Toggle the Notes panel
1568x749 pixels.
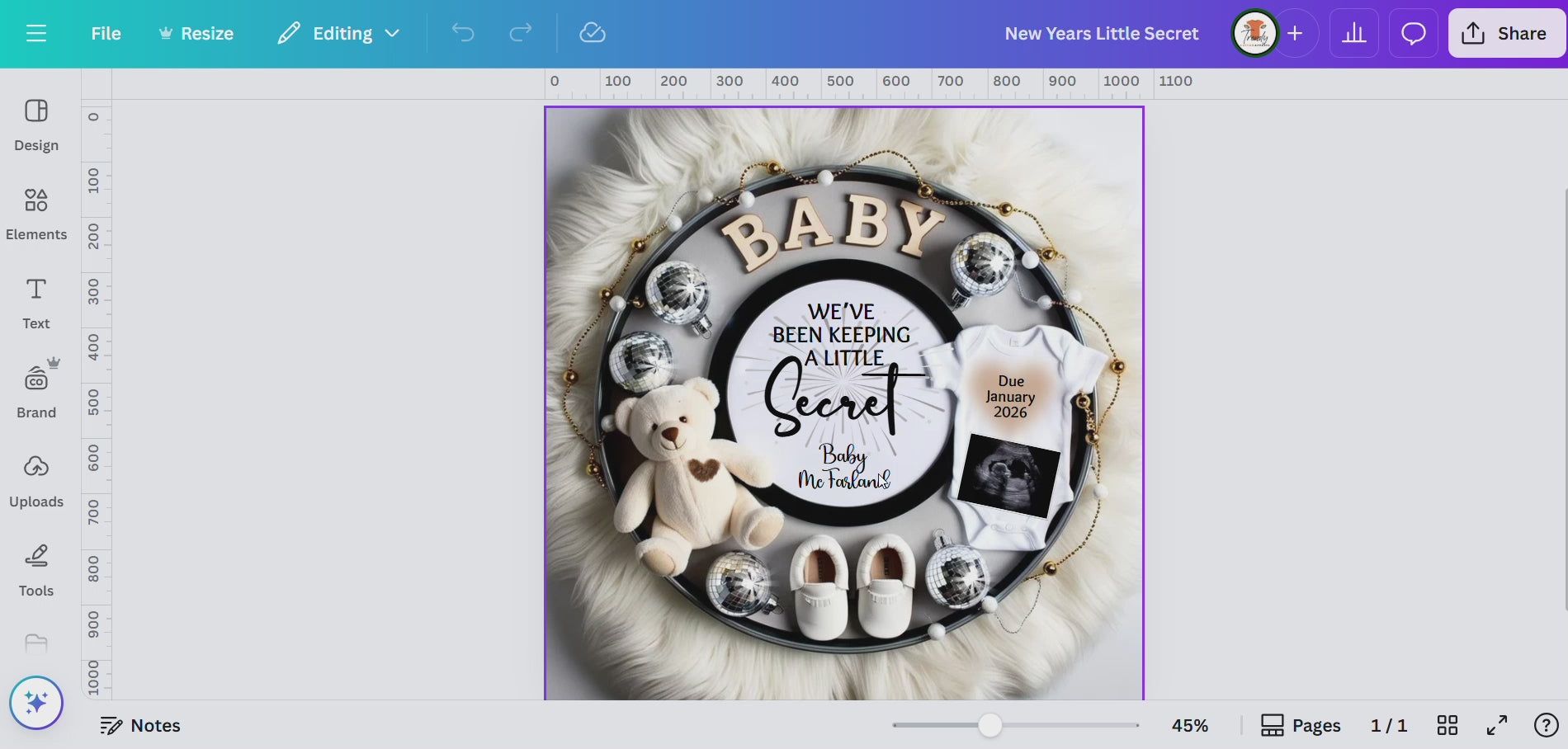pyautogui.click(x=140, y=725)
